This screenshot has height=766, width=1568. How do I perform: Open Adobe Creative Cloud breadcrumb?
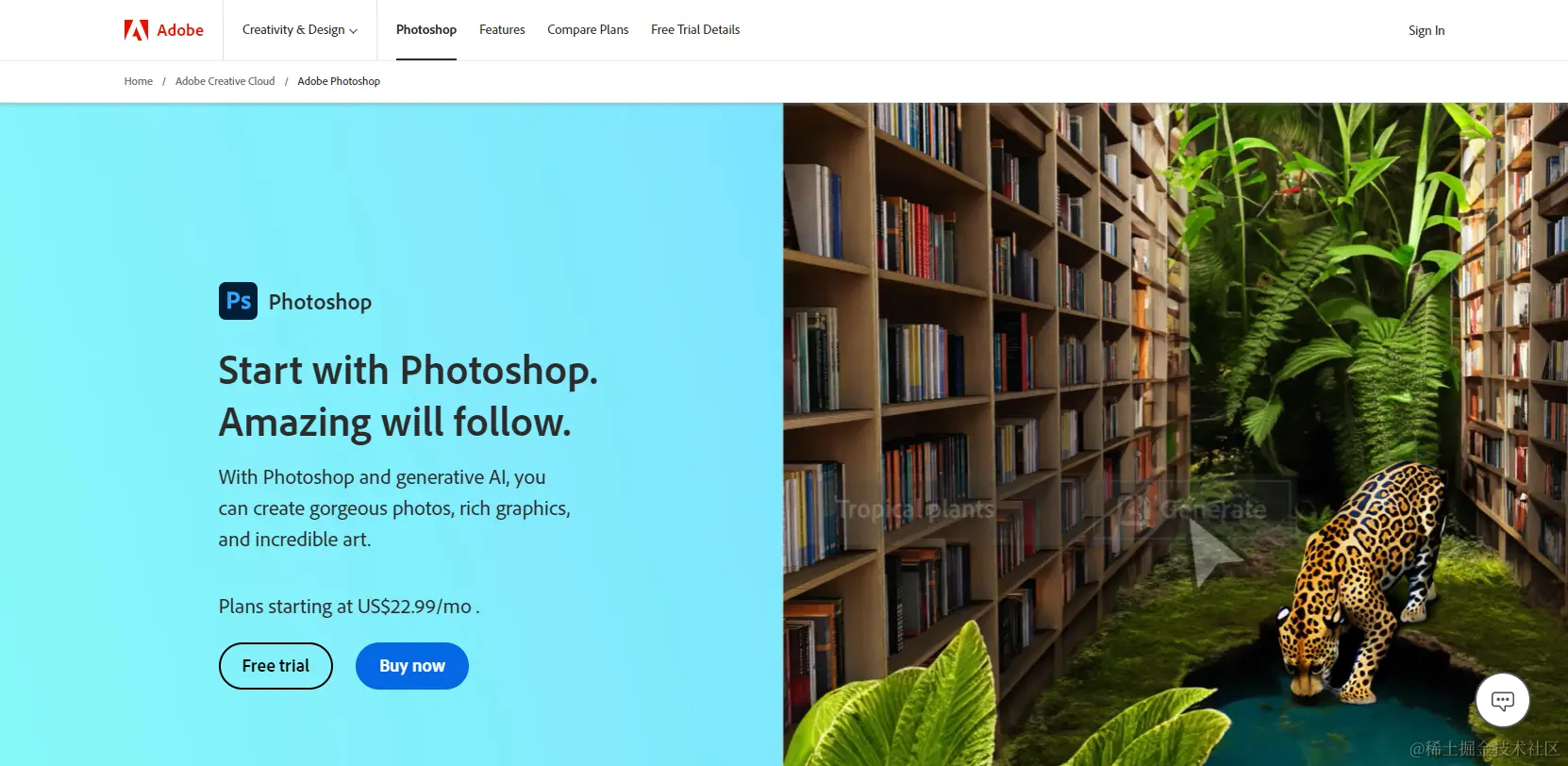(225, 81)
